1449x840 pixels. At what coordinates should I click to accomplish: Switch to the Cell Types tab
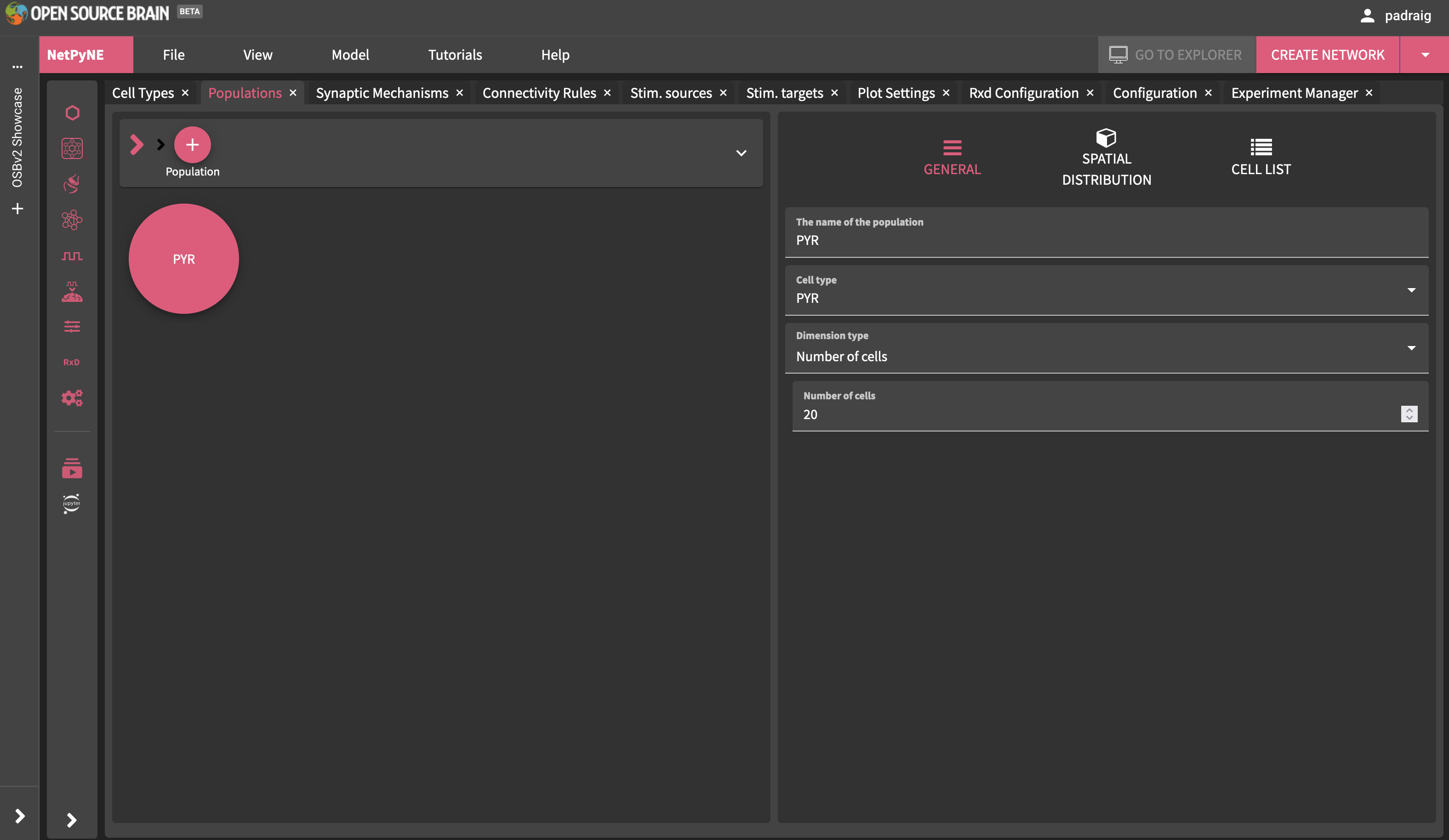143,92
